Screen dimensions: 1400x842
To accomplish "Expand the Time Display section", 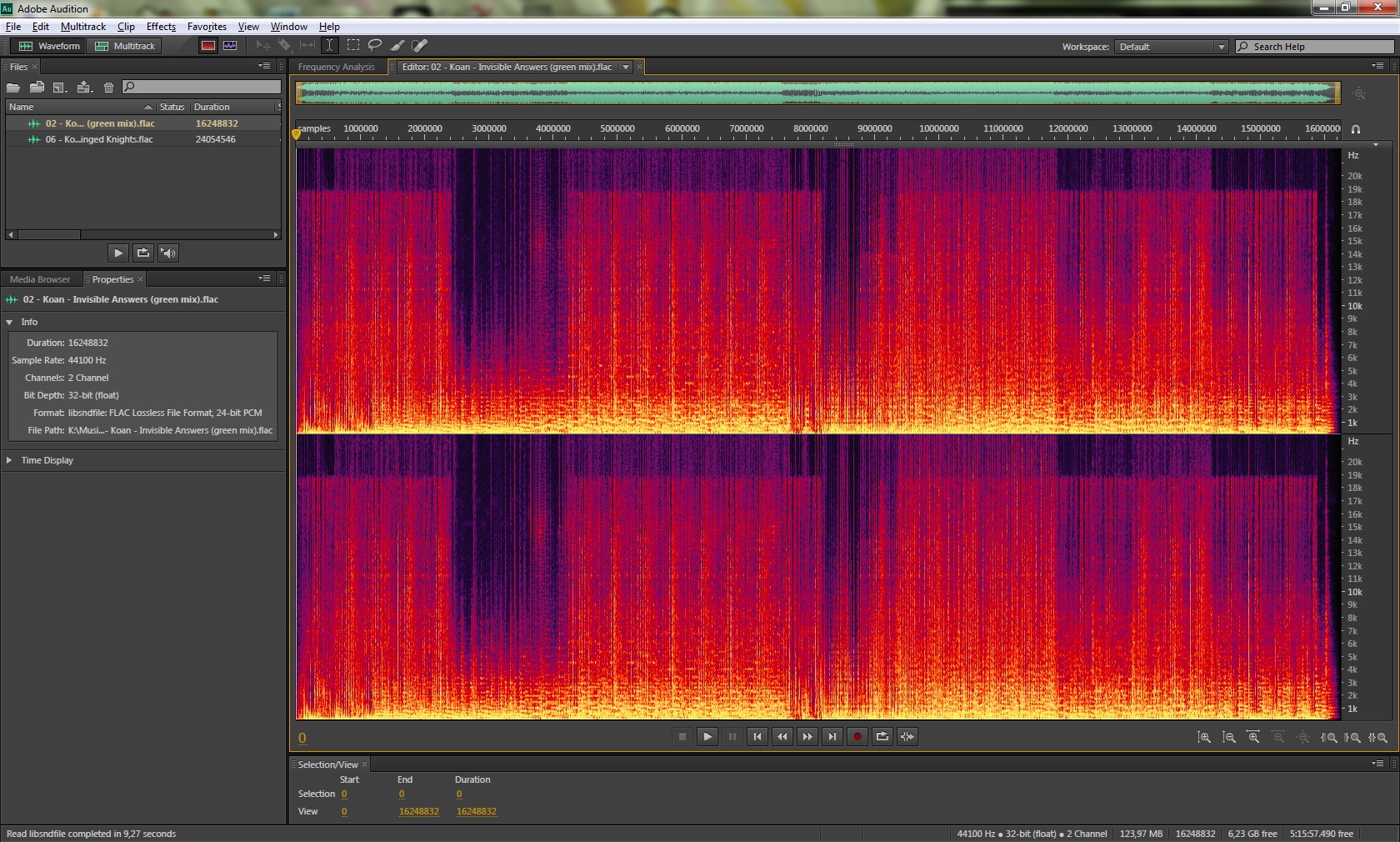I will point(9,460).
